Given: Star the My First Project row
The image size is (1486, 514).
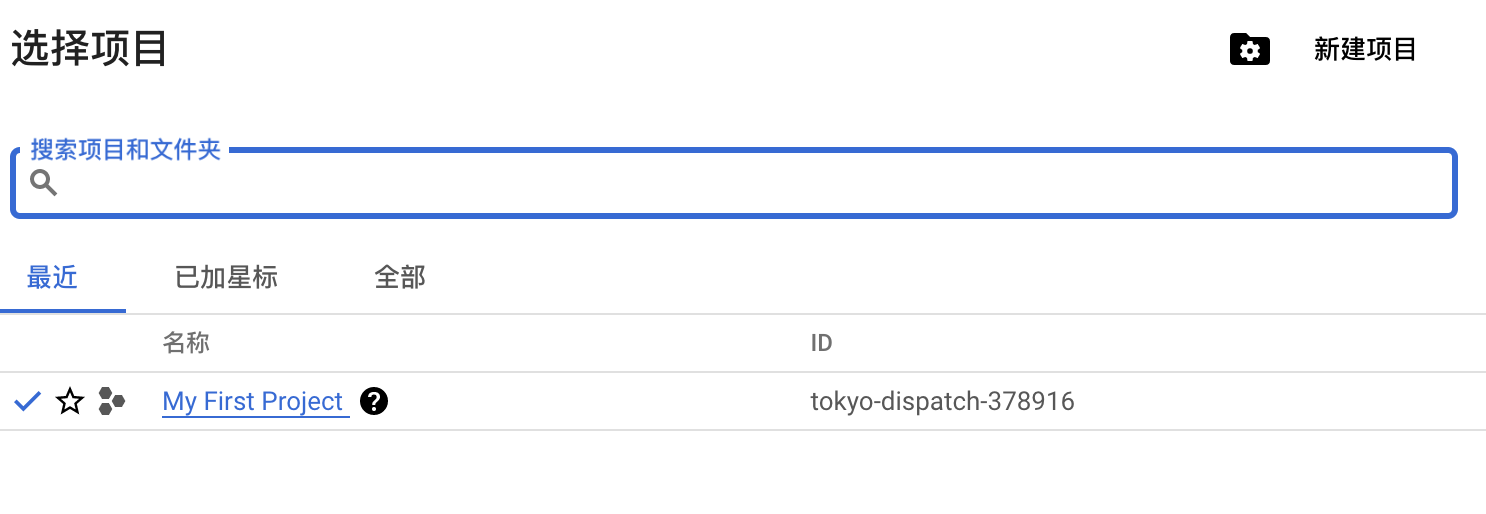Looking at the screenshot, I should click(70, 402).
